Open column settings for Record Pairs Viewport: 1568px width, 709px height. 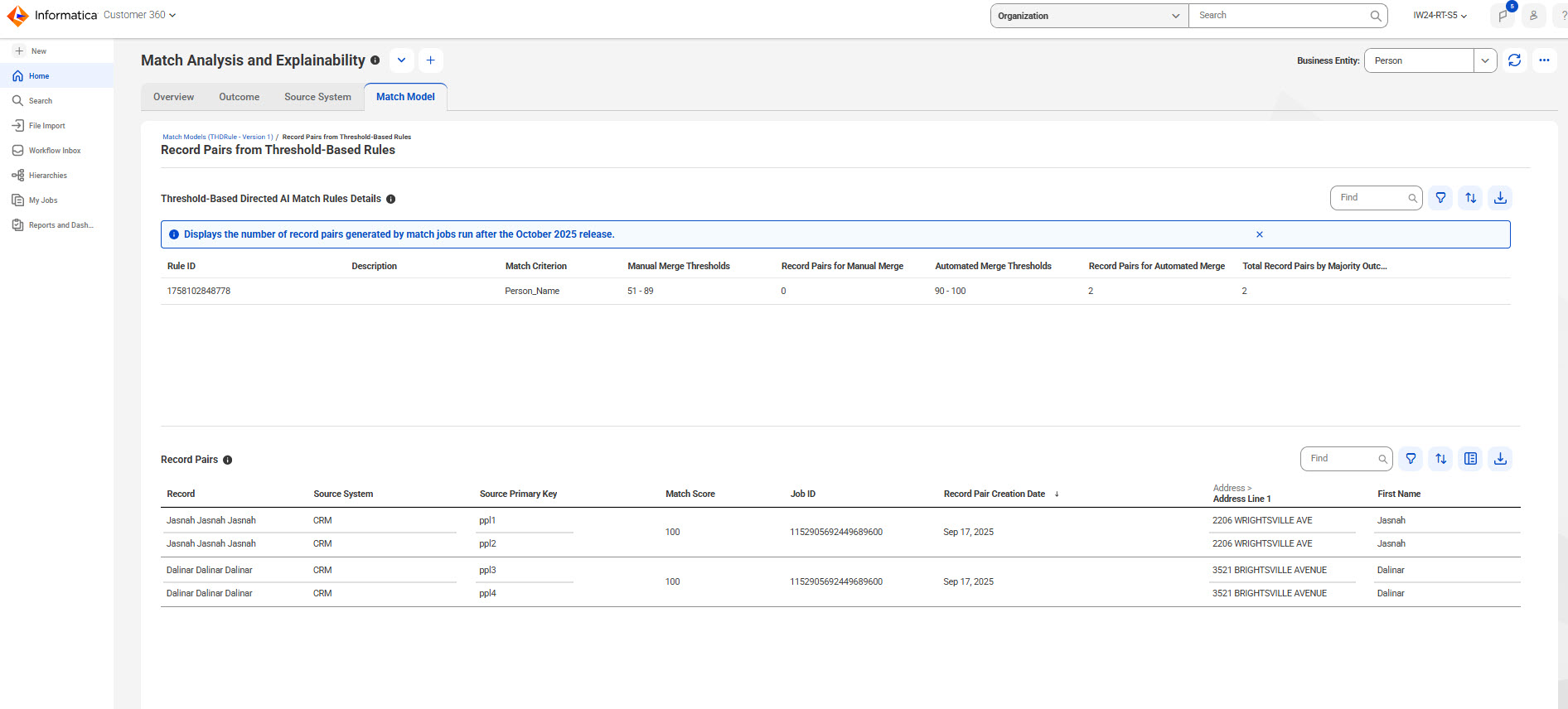[1470, 459]
